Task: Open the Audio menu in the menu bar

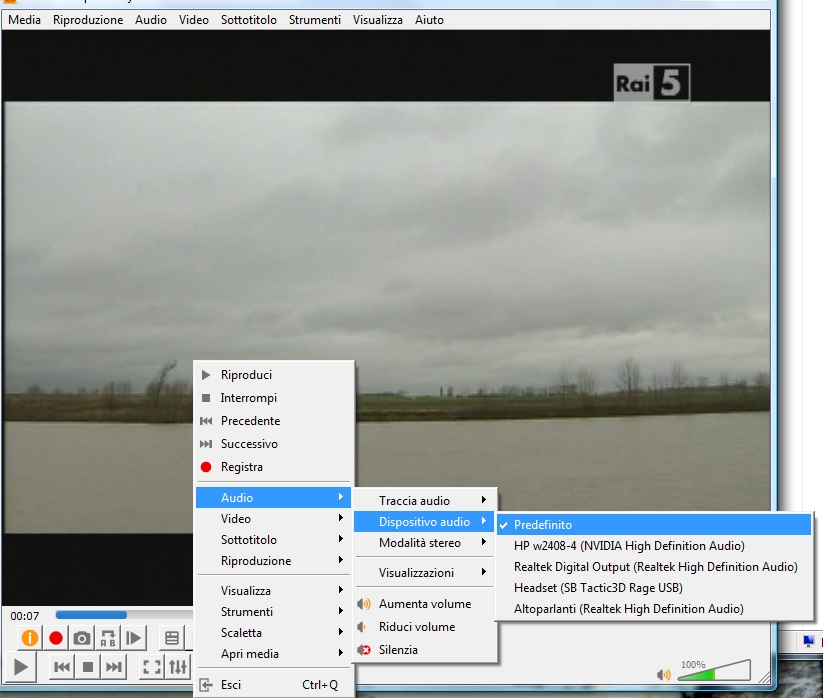Action: click(151, 20)
